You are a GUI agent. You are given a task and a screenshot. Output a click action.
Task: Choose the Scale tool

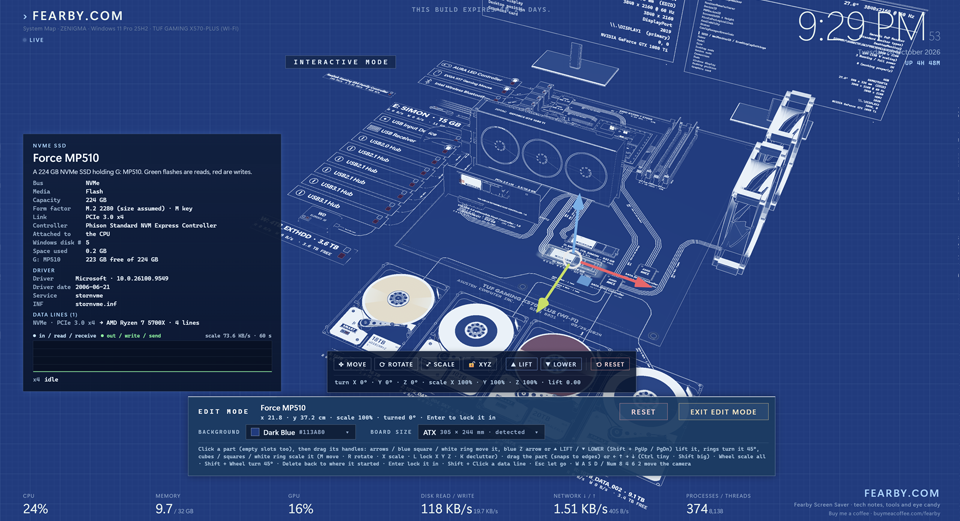[440, 364]
